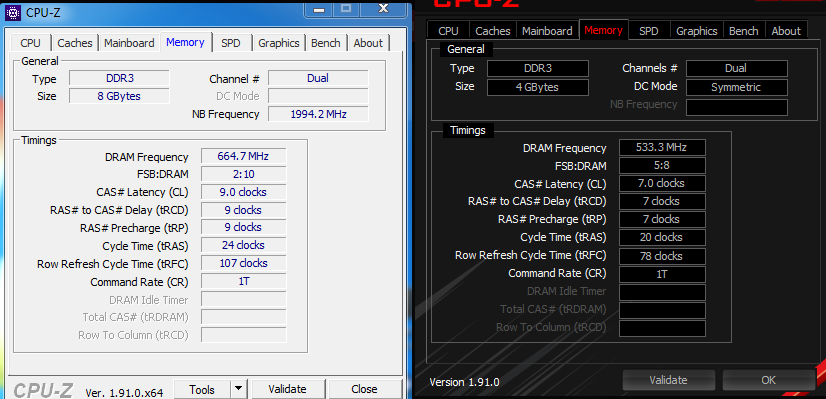Click the 9.0 clocks CAS Latency value

243,192
